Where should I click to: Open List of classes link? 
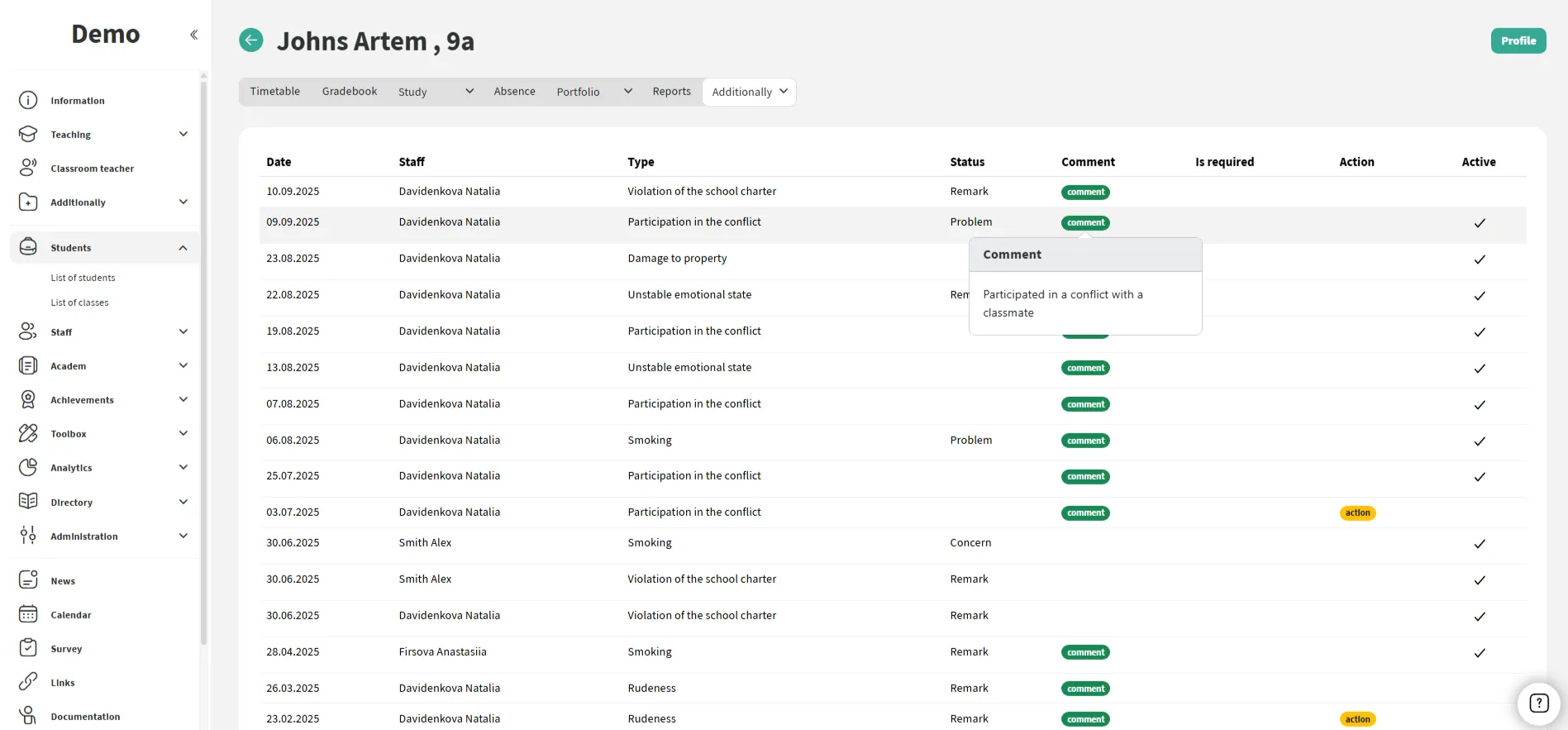[x=79, y=303]
